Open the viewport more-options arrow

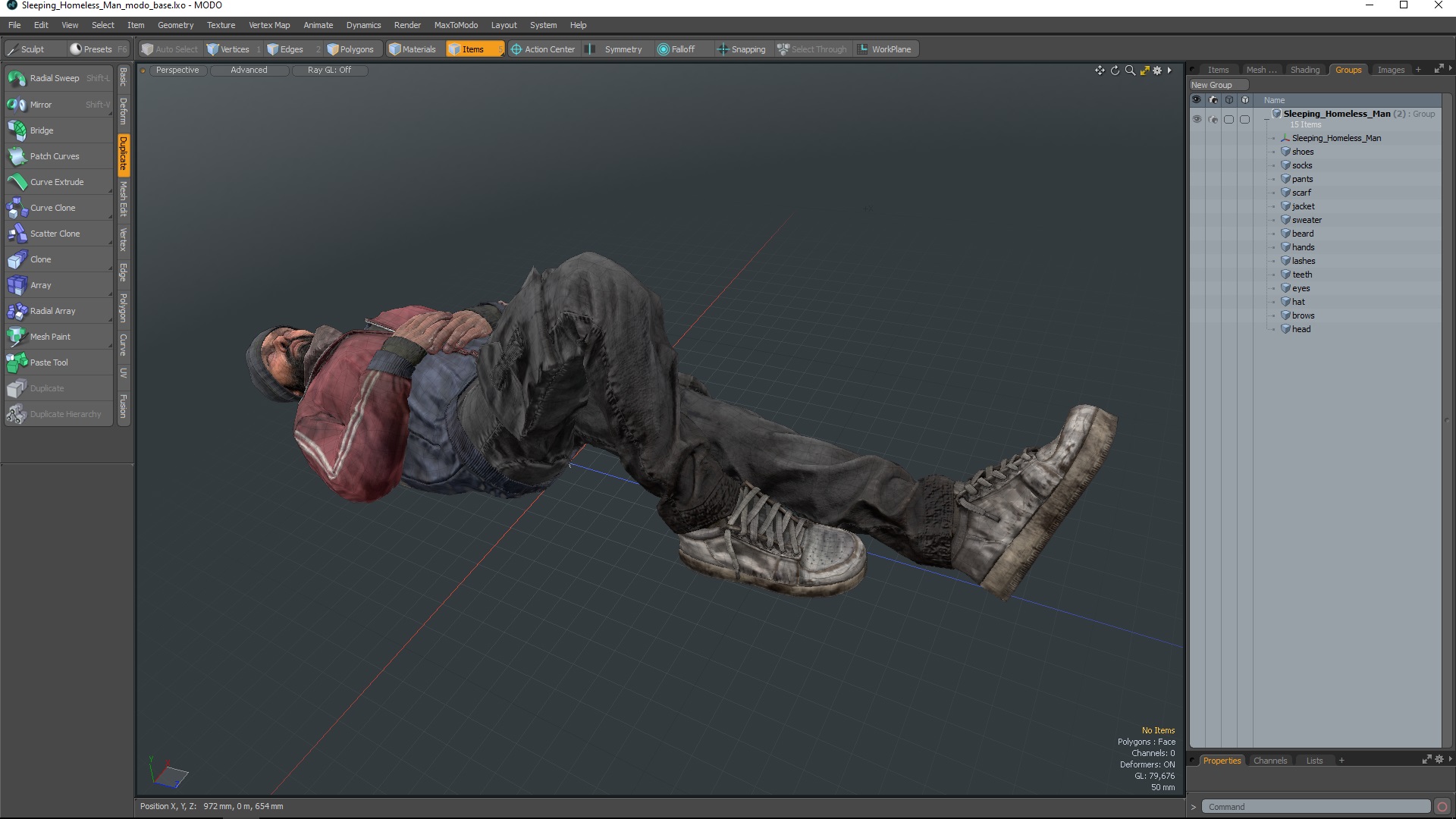(1169, 71)
